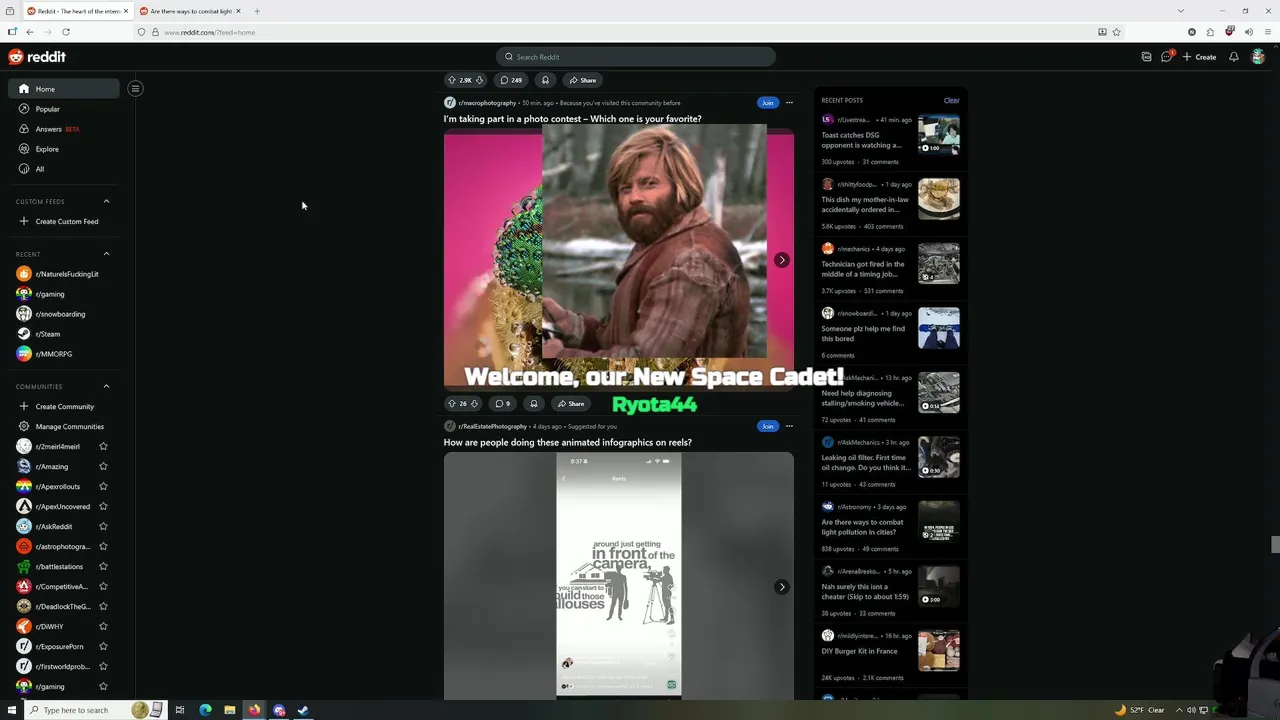Click the Search Reddit field
This screenshot has width=1280, height=720.
tap(636, 57)
